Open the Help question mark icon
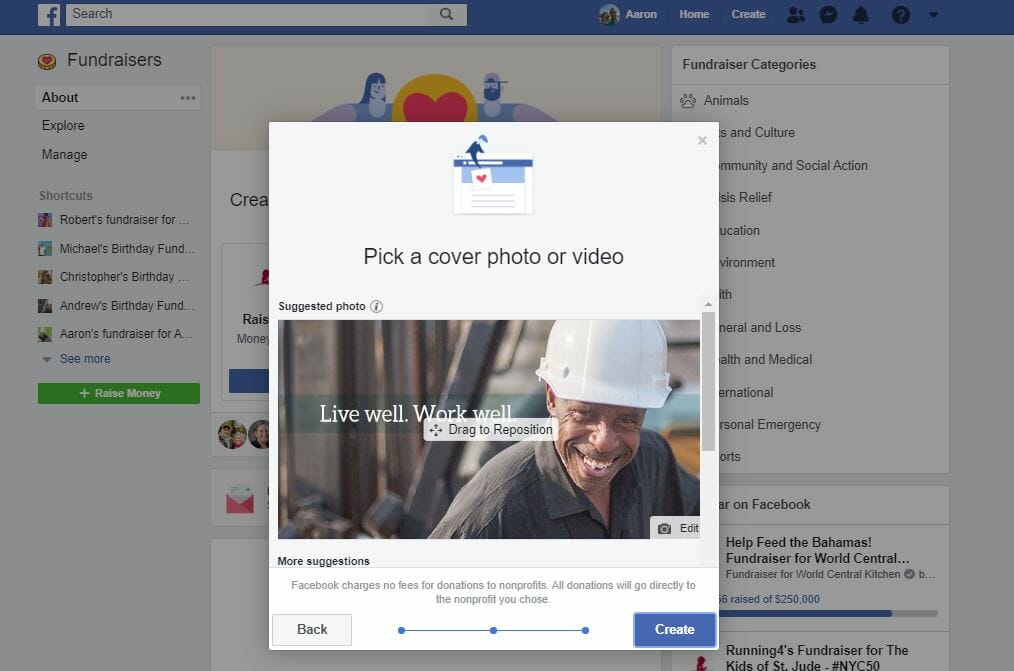Viewport: 1014px width, 671px height. [898, 14]
